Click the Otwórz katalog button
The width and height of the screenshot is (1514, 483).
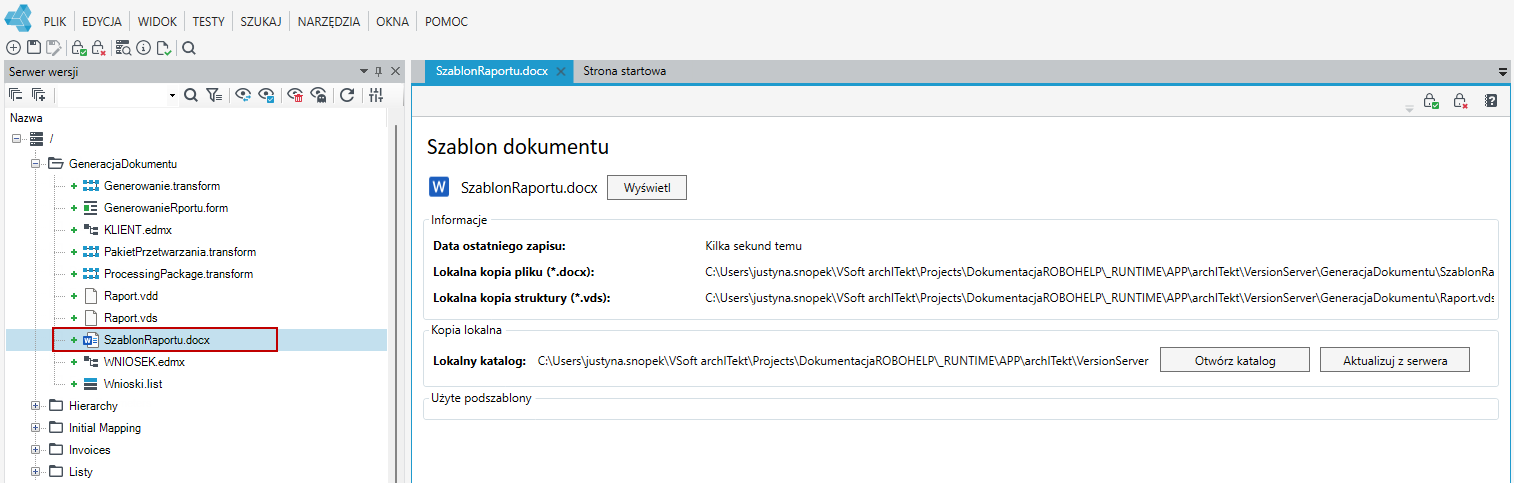click(x=1235, y=360)
